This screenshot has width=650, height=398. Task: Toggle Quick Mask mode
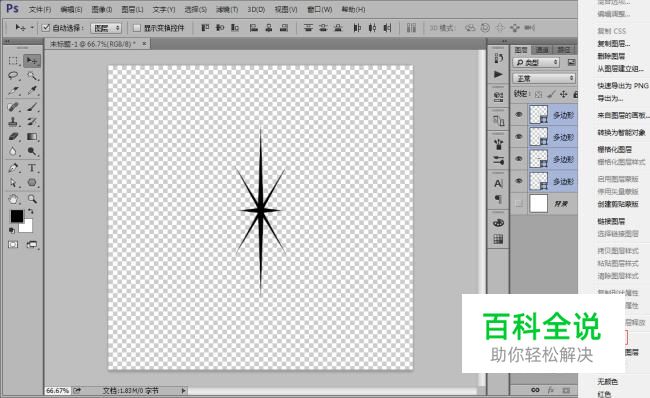point(13,245)
